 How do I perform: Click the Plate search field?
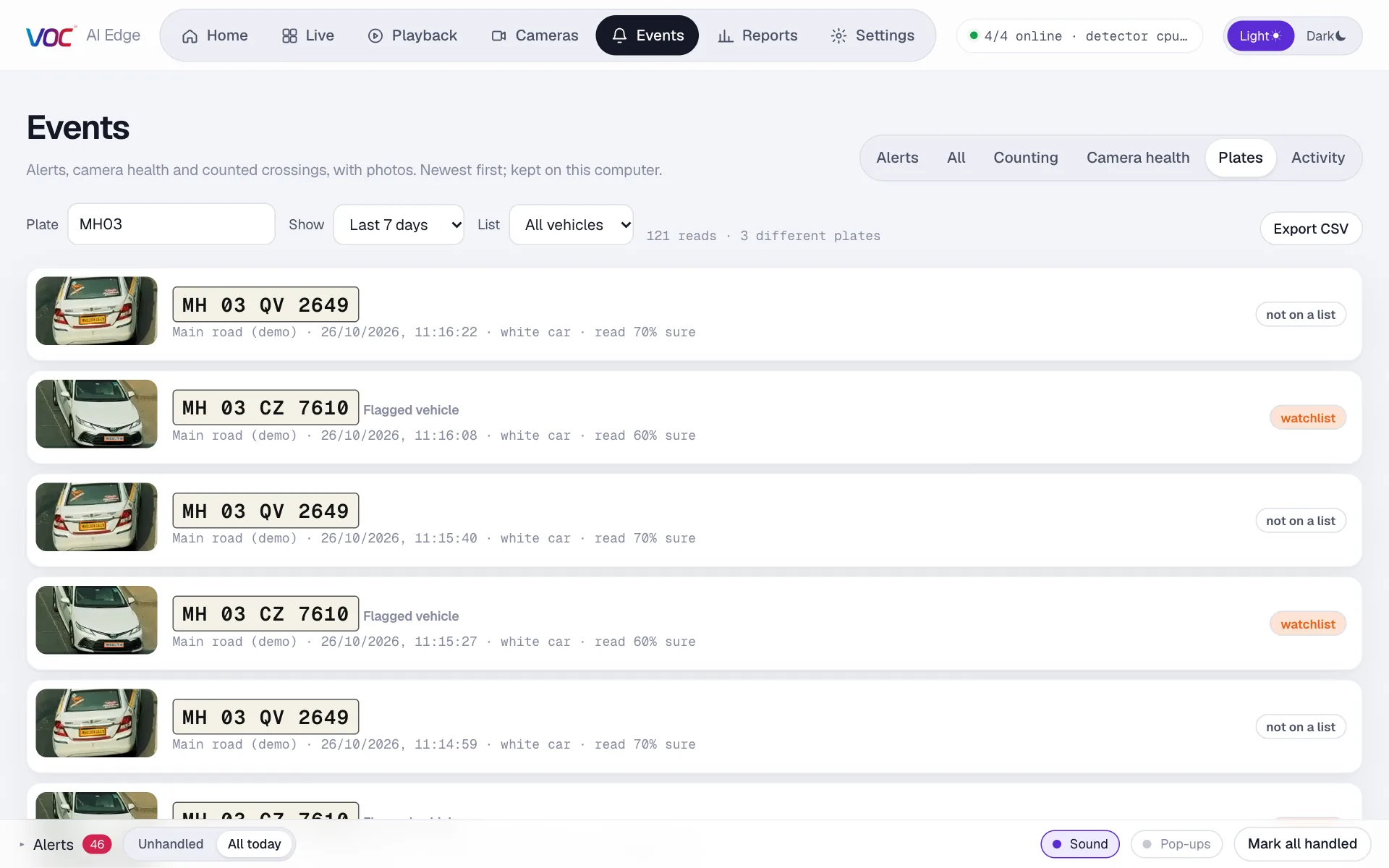pyautogui.click(x=171, y=224)
